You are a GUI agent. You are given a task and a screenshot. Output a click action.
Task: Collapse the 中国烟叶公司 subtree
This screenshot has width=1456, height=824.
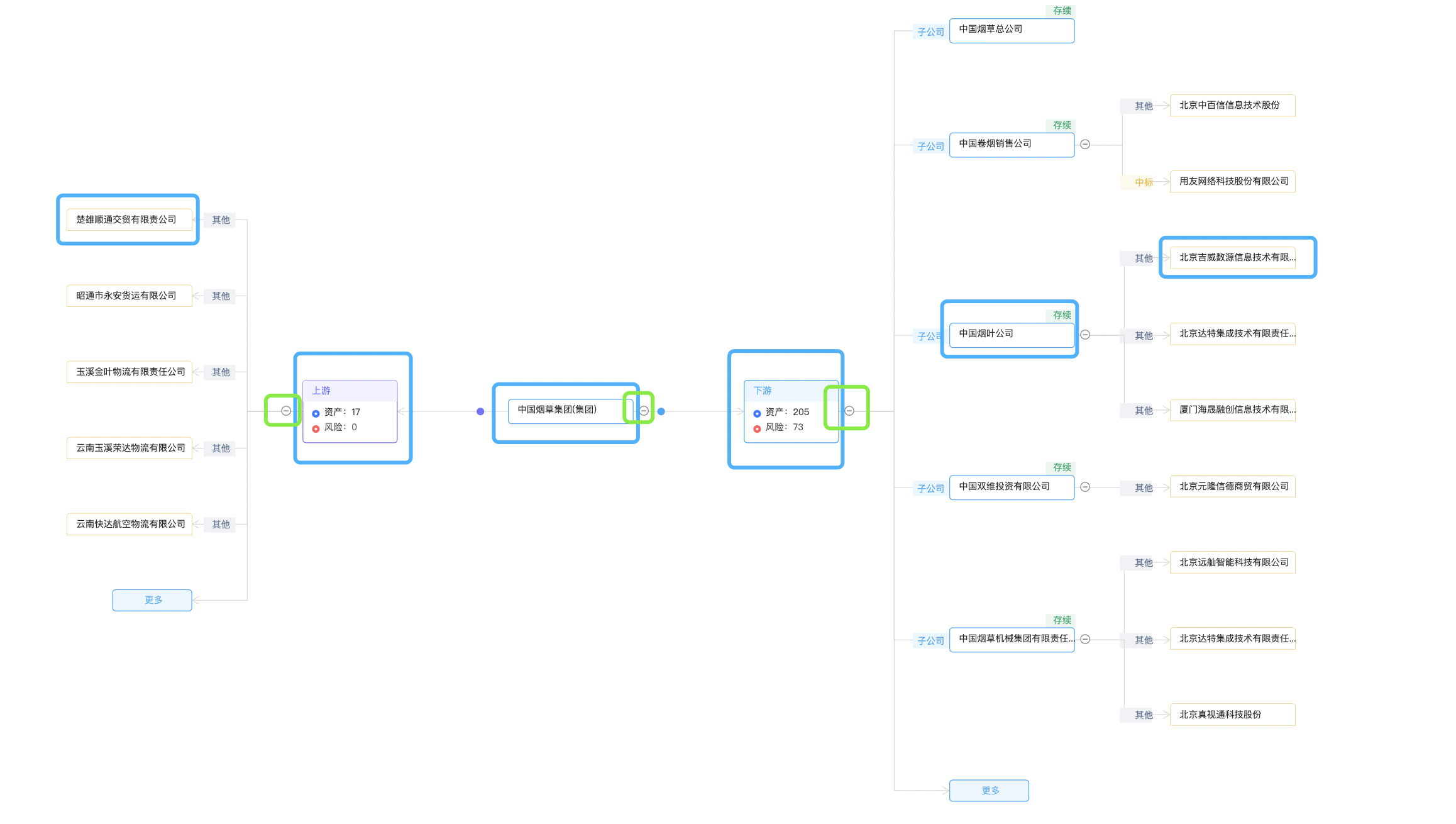coord(1085,335)
